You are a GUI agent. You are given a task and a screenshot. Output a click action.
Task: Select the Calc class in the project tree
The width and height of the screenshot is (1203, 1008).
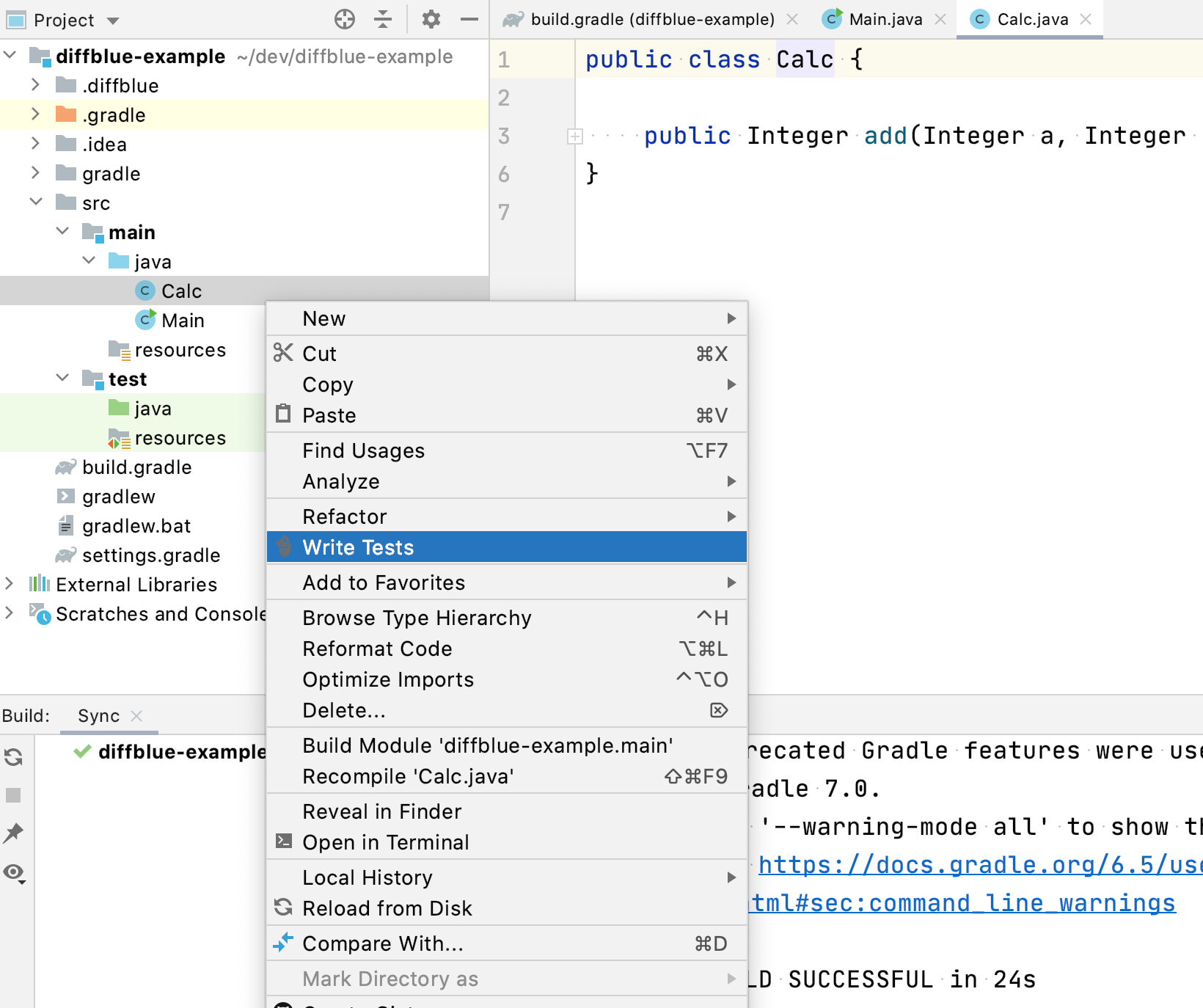pos(182,291)
